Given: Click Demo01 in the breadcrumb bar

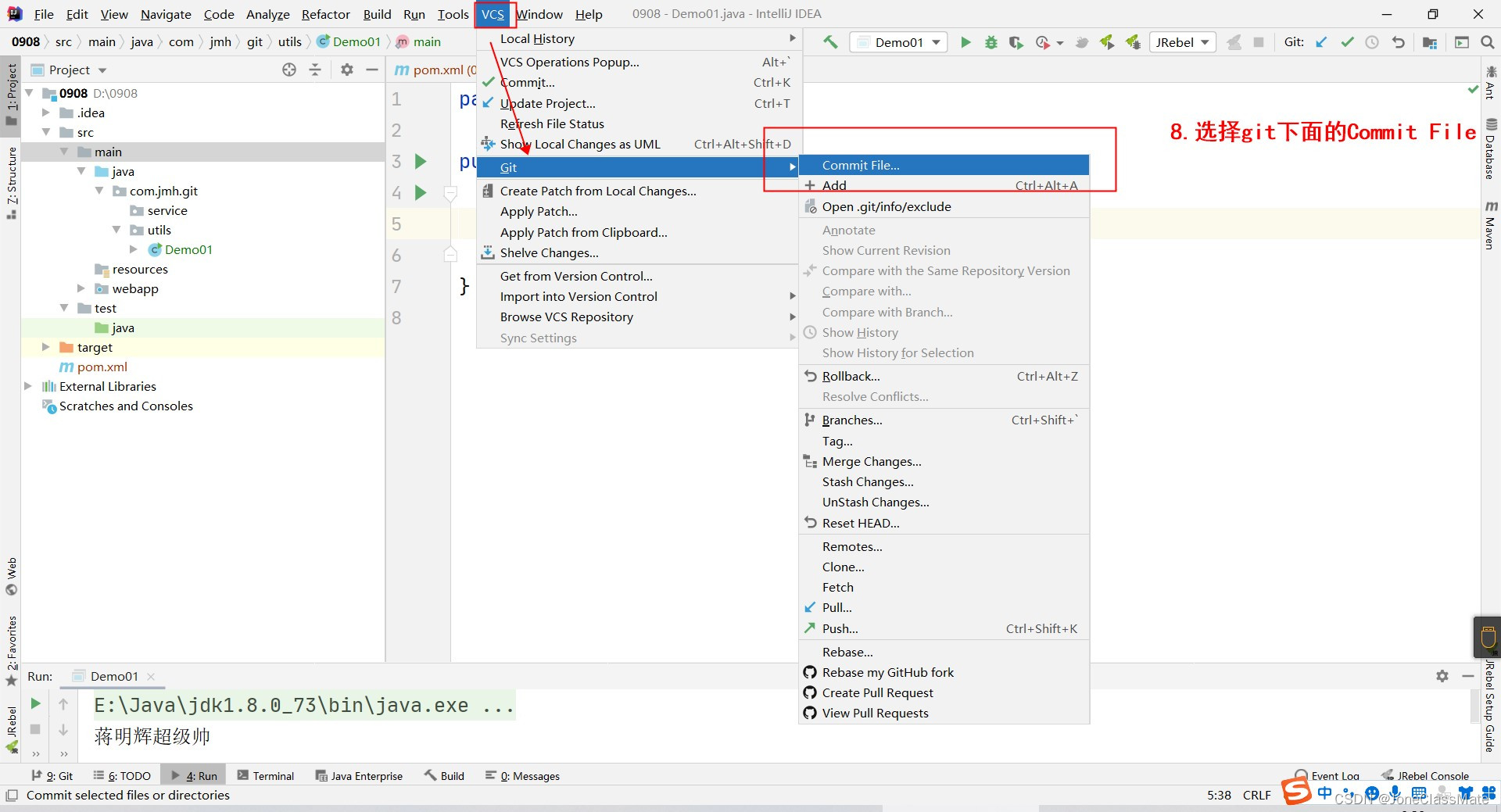Looking at the screenshot, I should coord(349,41).
